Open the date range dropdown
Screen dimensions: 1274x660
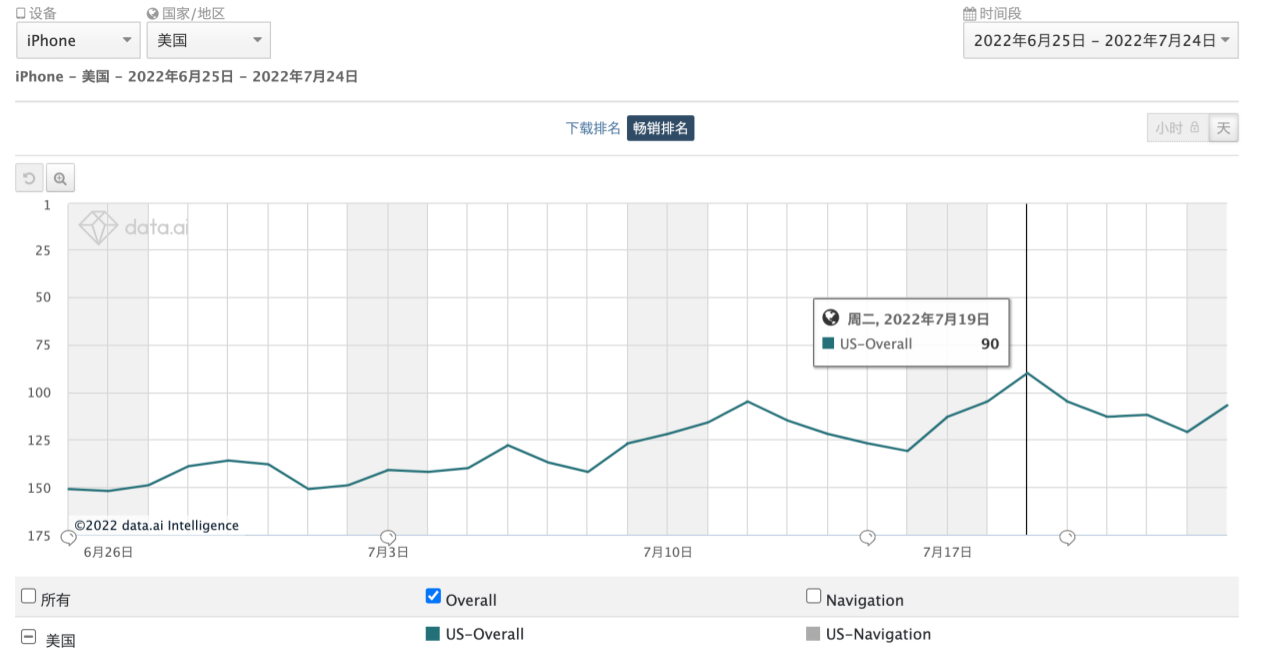tap(1100, 40)
